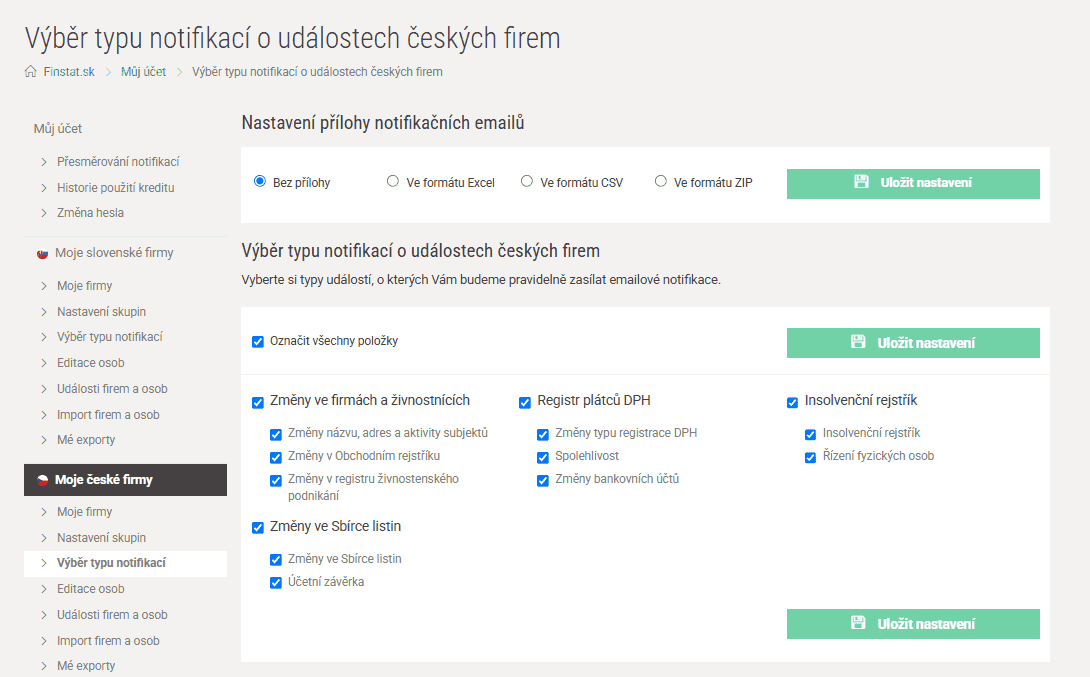The image size is (1090, 677).
Task: Click the Czech flag beside Moje české firmy
Action: coord(41,479)
